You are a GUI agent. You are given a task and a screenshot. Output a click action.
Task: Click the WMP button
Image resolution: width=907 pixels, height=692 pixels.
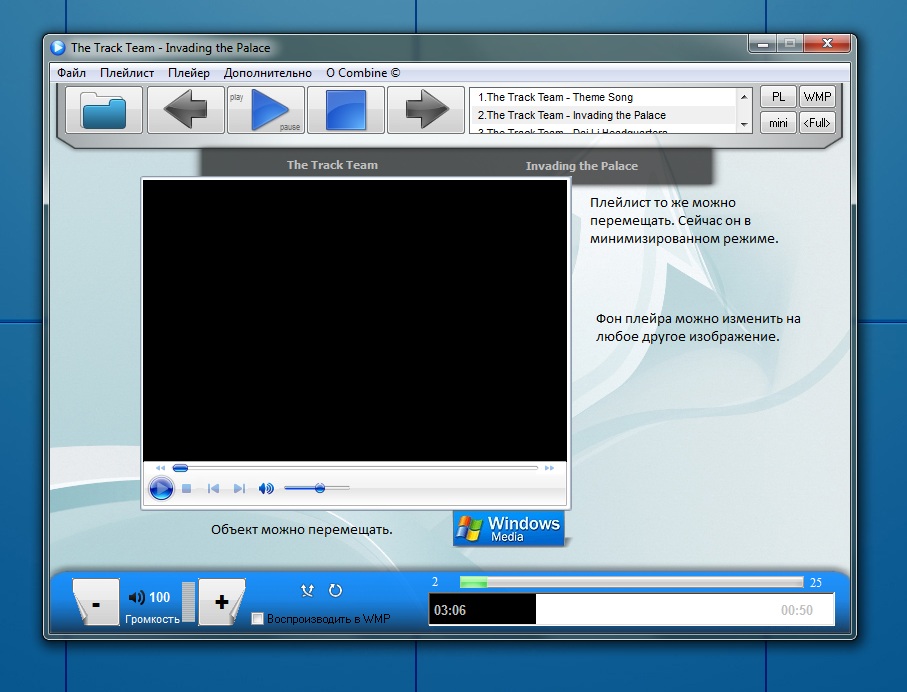pos(817,97)
